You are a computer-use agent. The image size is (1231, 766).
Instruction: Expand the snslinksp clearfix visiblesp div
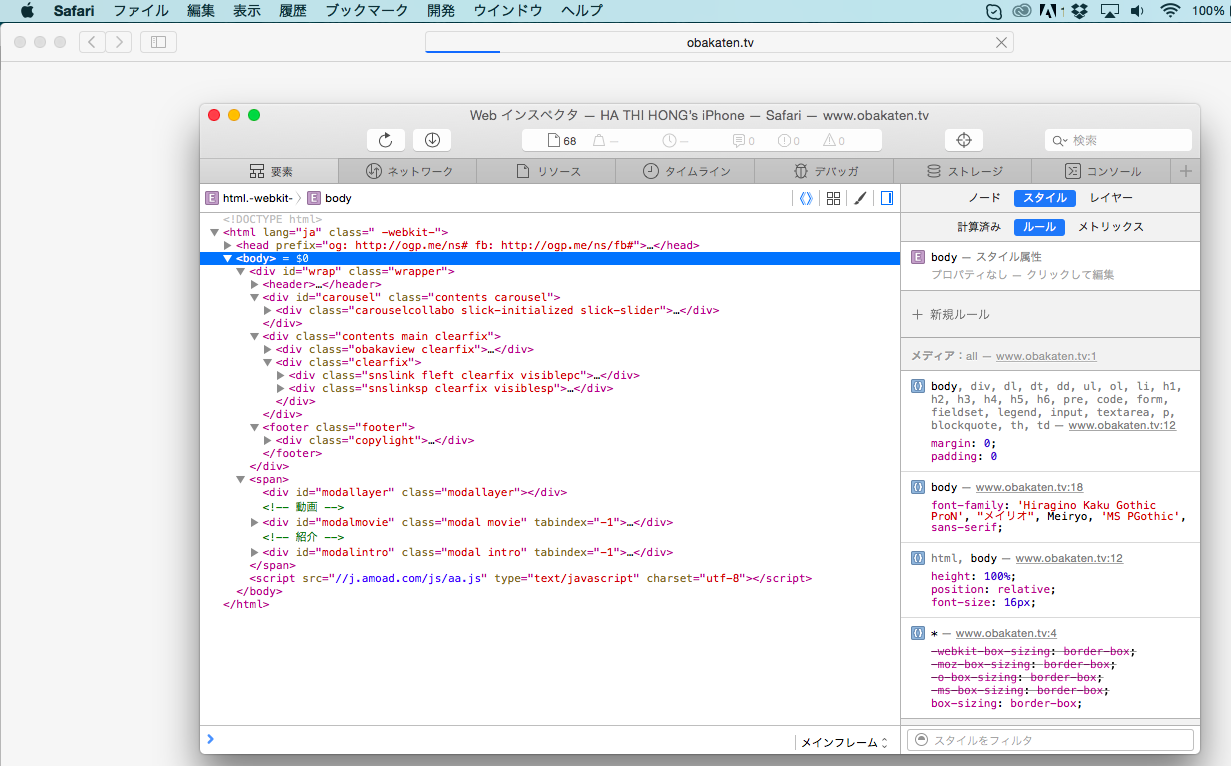(x=280, y=388)
